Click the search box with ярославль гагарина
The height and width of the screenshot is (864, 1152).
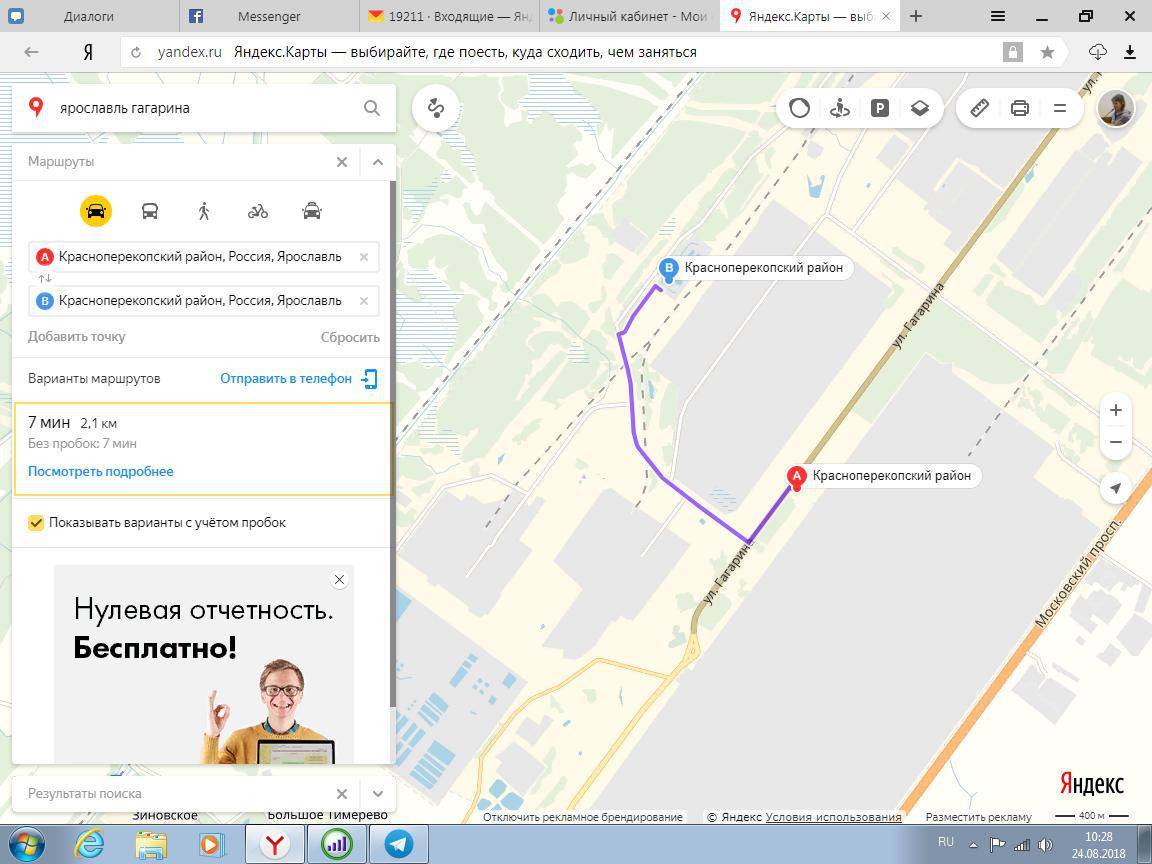point(204,108)
